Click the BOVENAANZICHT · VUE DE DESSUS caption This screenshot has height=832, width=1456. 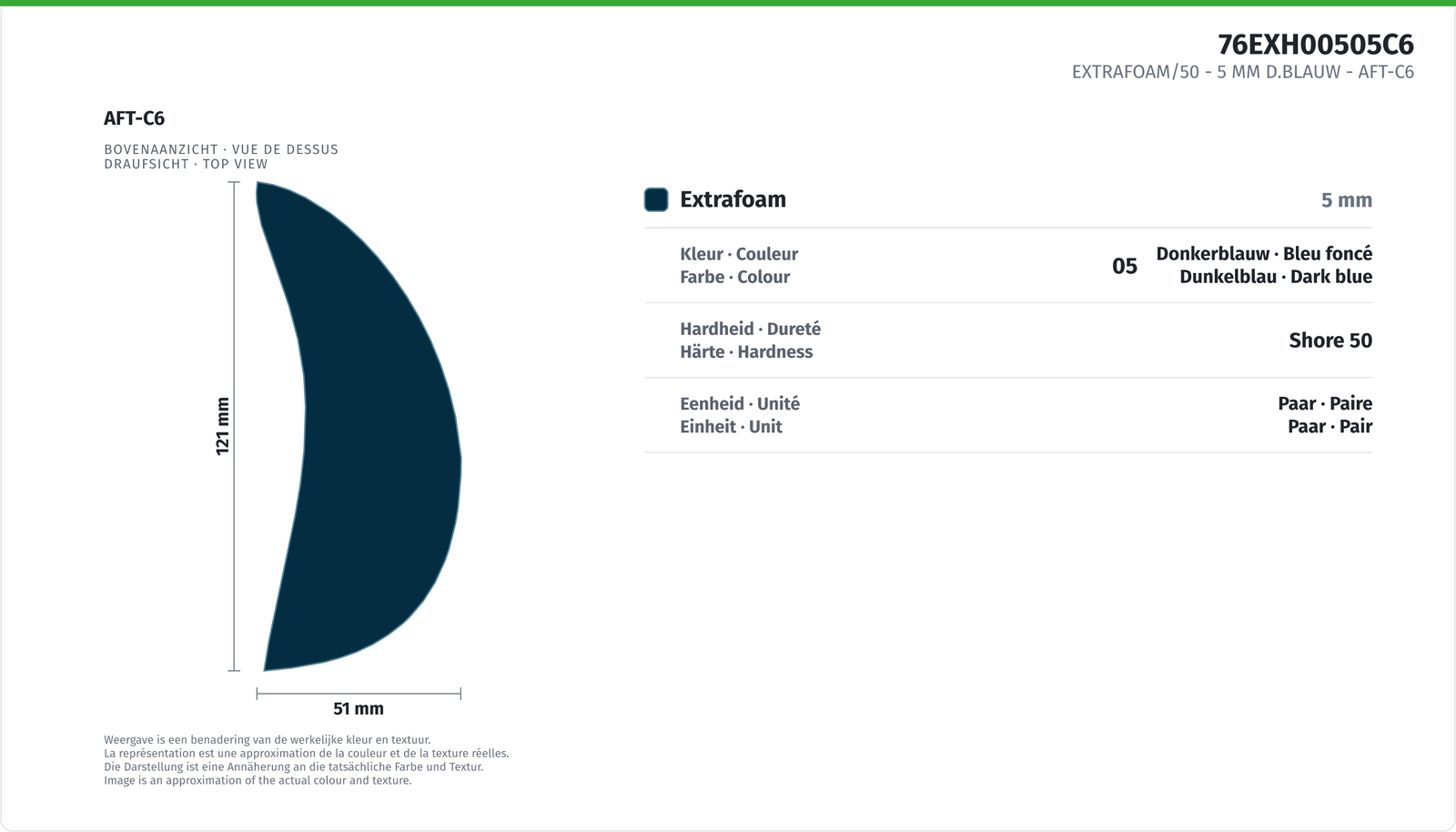[221, 149]
